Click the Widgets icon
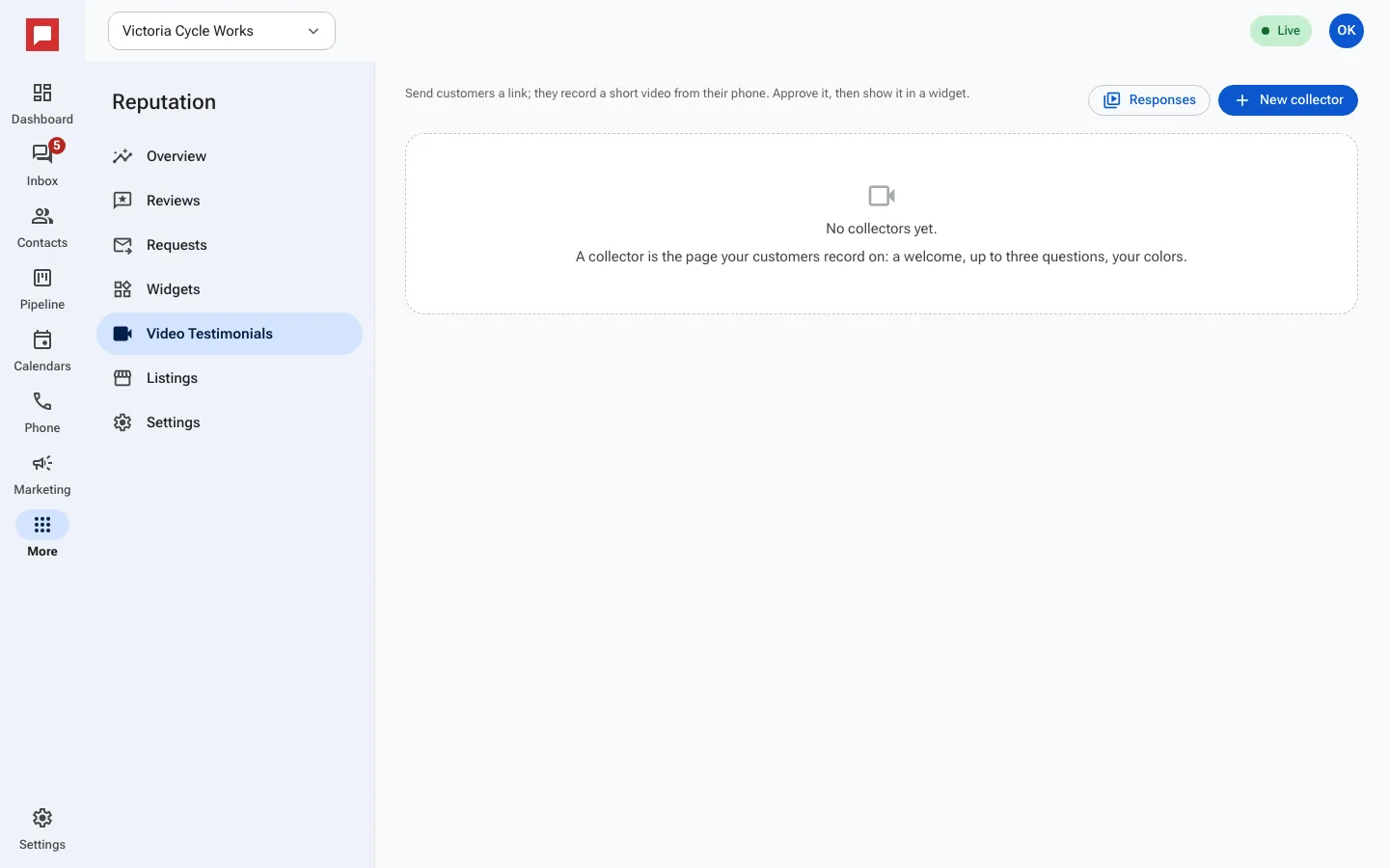Viewport: 1389px width, 868px height. [123, 289]
